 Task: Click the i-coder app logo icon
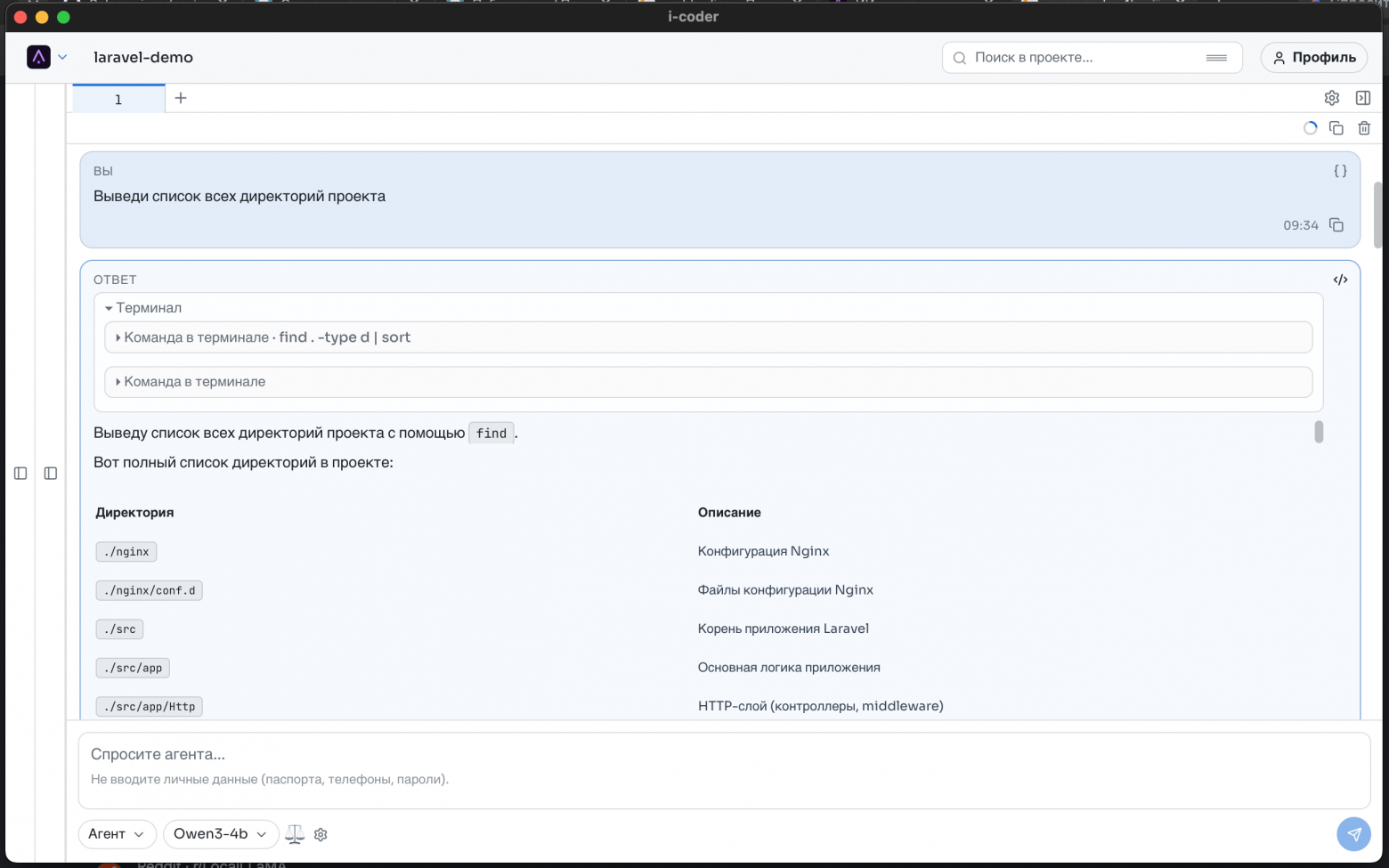(x=38, y=57)
